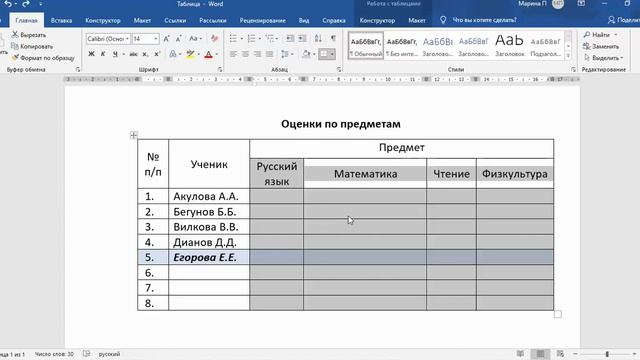Switch to the Справка tab
The width and height of the screenshot is (640, 360).
tap(334, 20)
